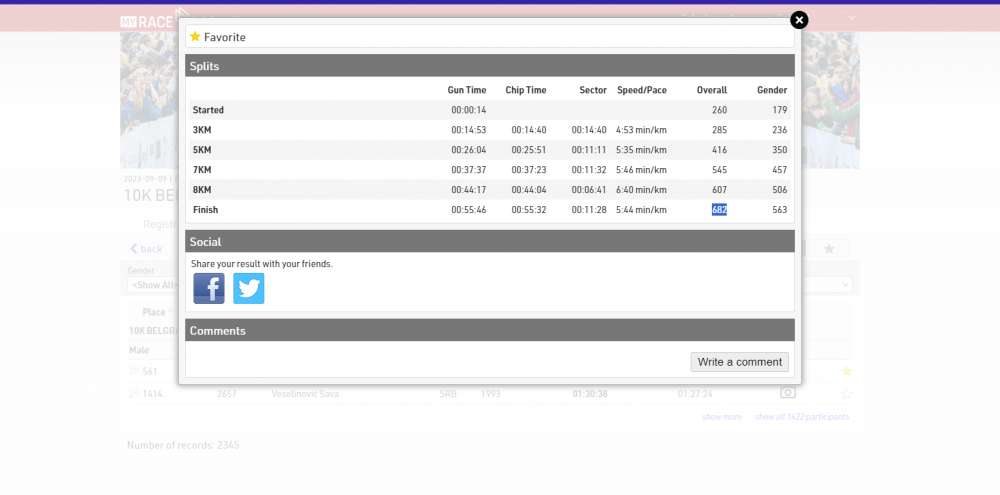Select the 7KM row label
Viewport: 1000px width, 495px height.
[202, 170]
